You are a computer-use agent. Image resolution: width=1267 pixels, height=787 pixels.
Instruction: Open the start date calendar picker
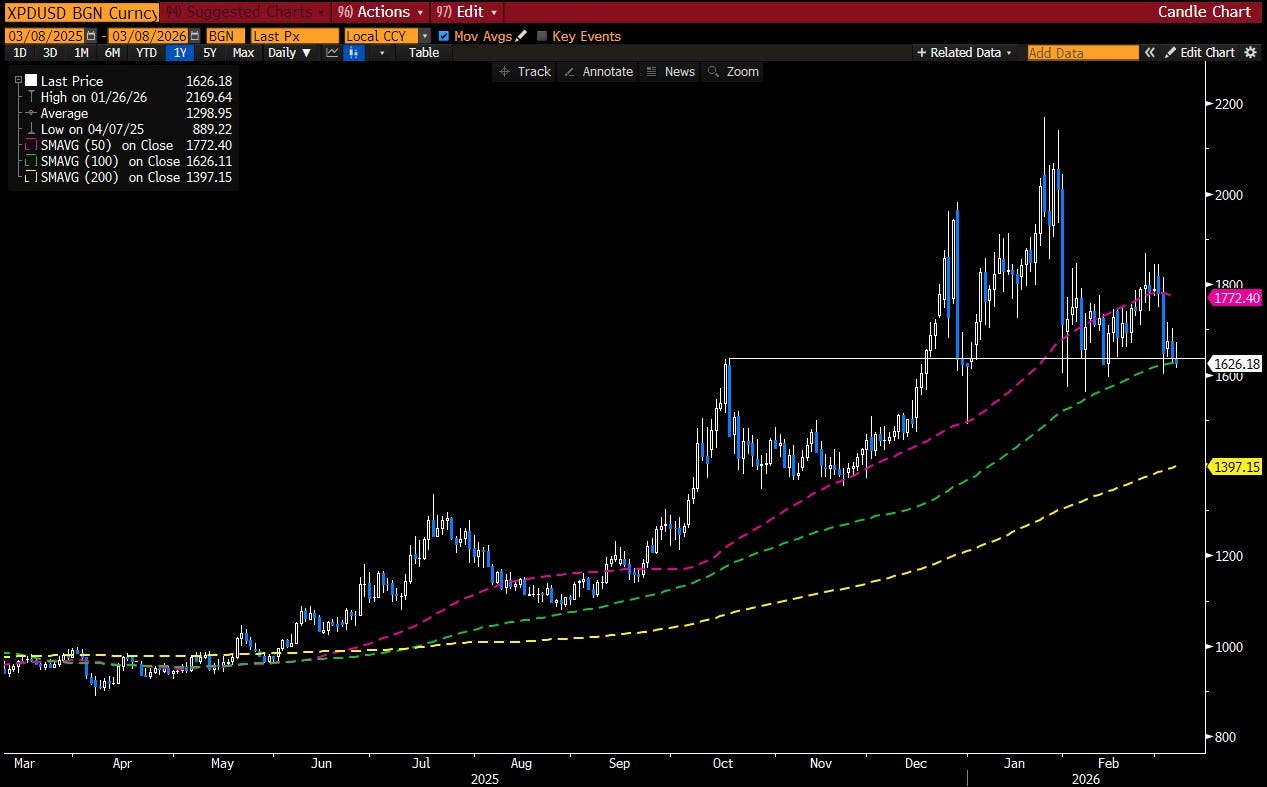coord(91,36)
